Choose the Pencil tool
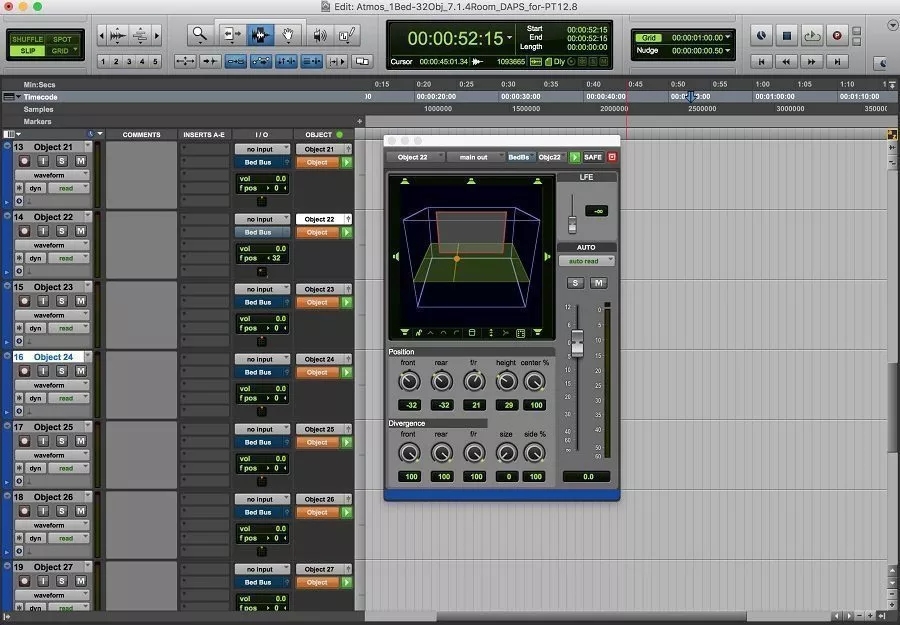Viewport: 900px width, 625px height. [x=348, y=36]
